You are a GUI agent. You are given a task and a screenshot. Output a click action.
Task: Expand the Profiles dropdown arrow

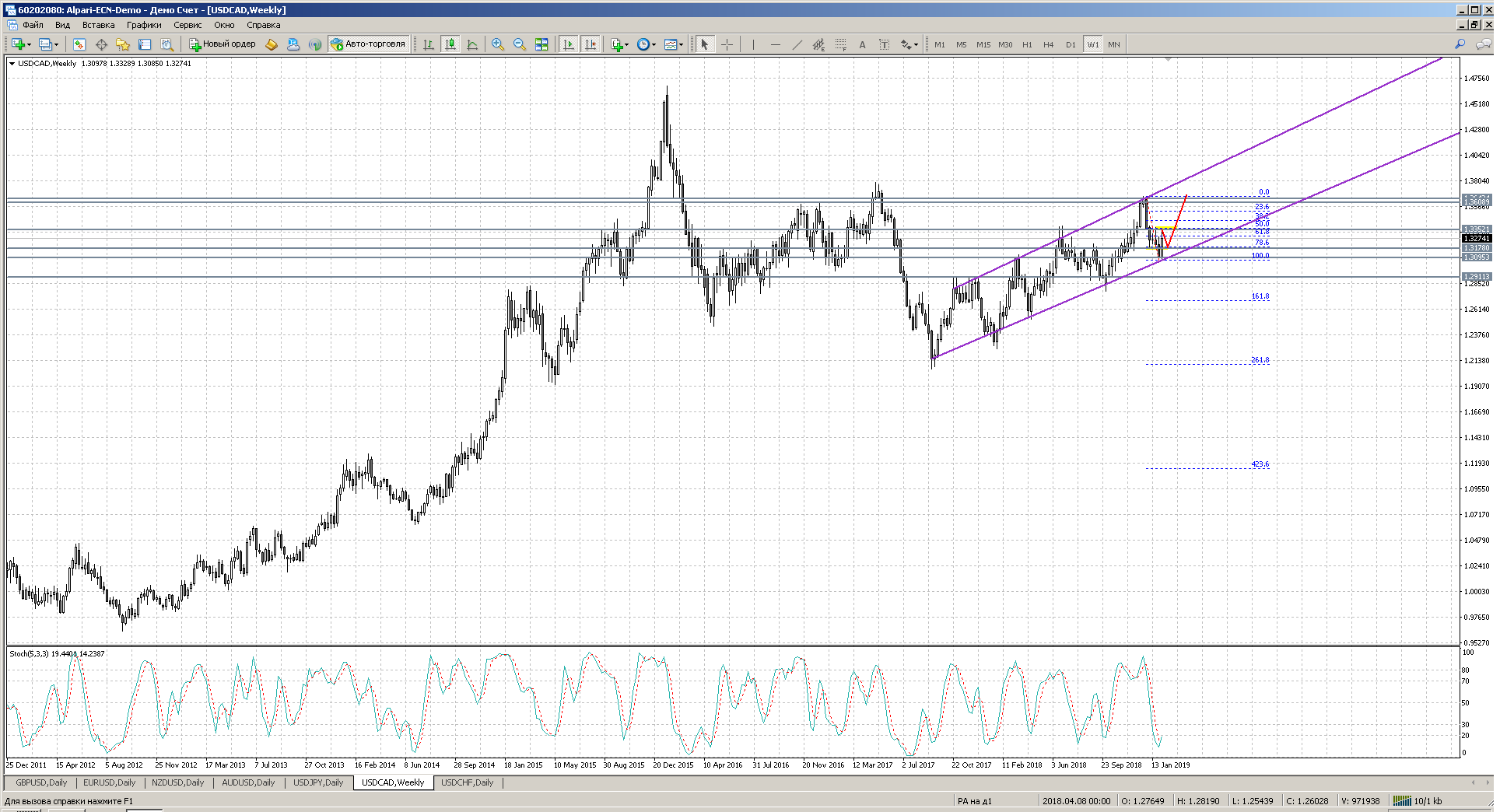point(56,44)
